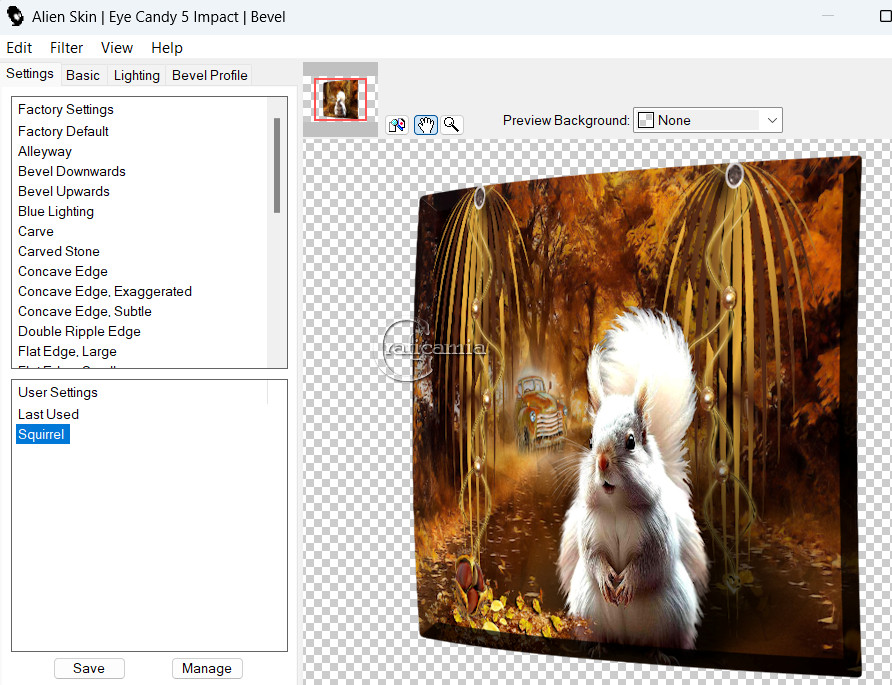The width and height of the screenshot is (892, 685).
Task: Select the Bevel Downwards preset
Action: click(x=72, y=171)
